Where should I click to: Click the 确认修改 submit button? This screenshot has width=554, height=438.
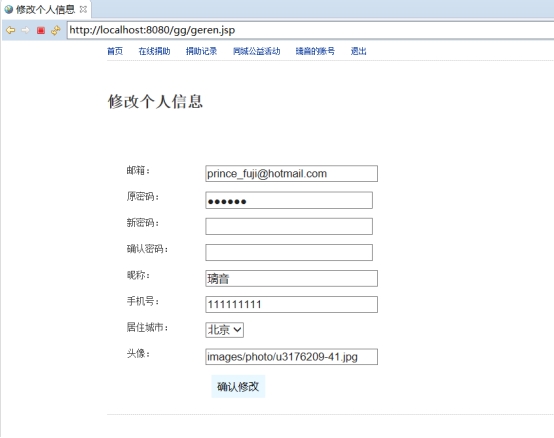(238, 386)
